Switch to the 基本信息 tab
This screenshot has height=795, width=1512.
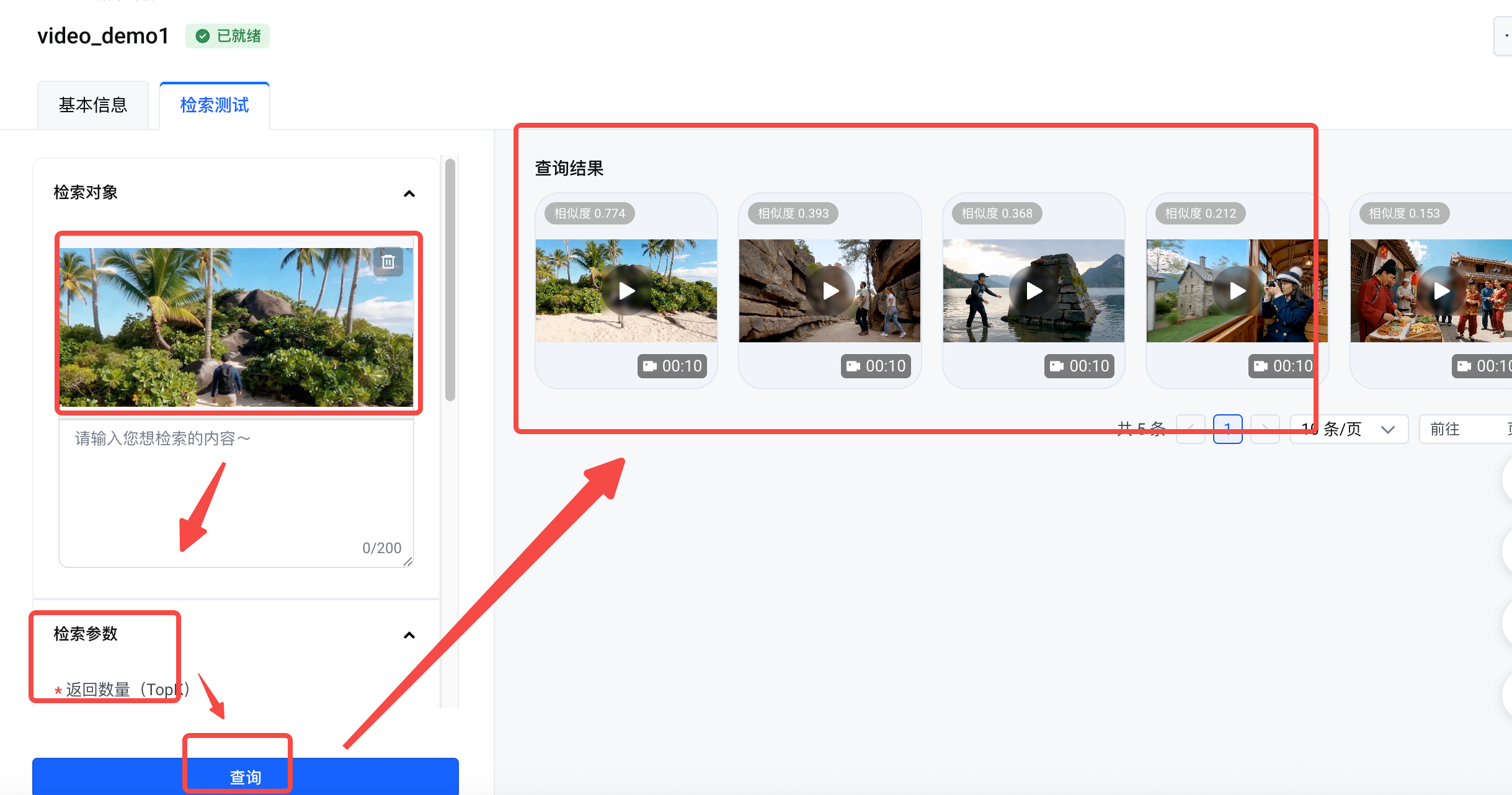tap(93, 105)
